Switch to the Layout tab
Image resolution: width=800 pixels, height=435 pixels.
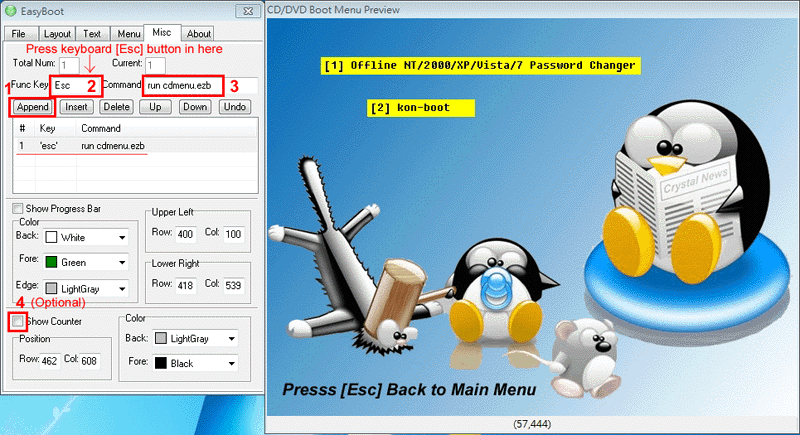57,34
